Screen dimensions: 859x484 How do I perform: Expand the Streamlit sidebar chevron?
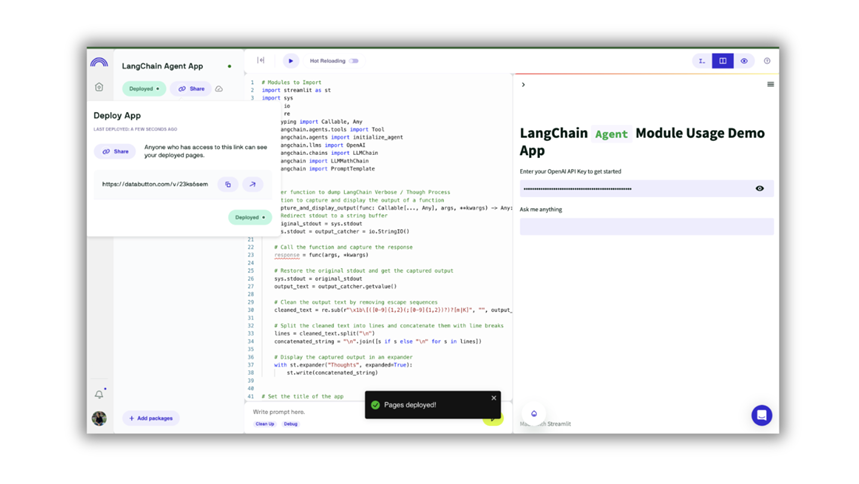click(523, 84)
